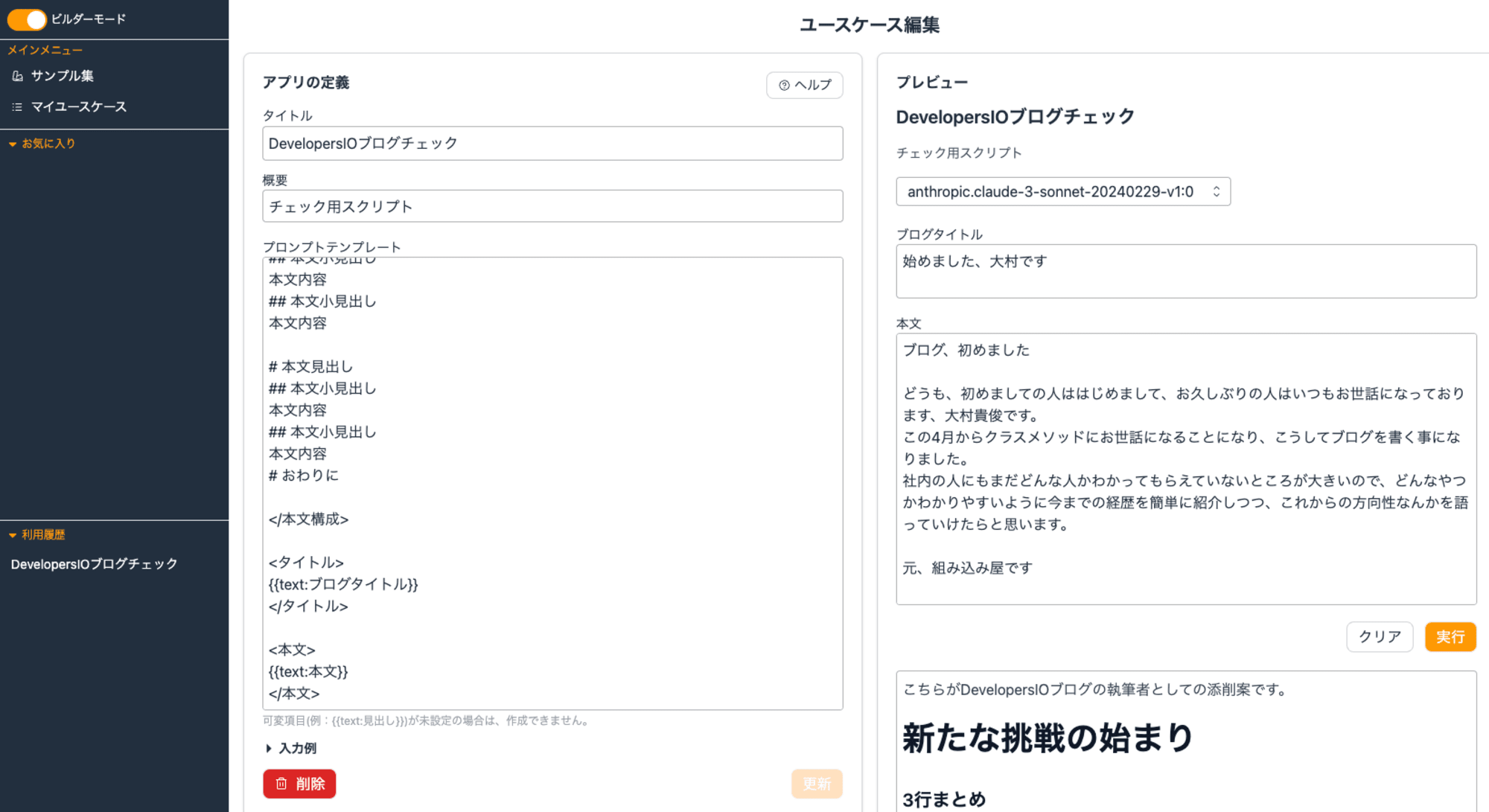Focus the ブログタイトル text area
Viewport: 1489px width, 812px height.
pos(1186,271)
